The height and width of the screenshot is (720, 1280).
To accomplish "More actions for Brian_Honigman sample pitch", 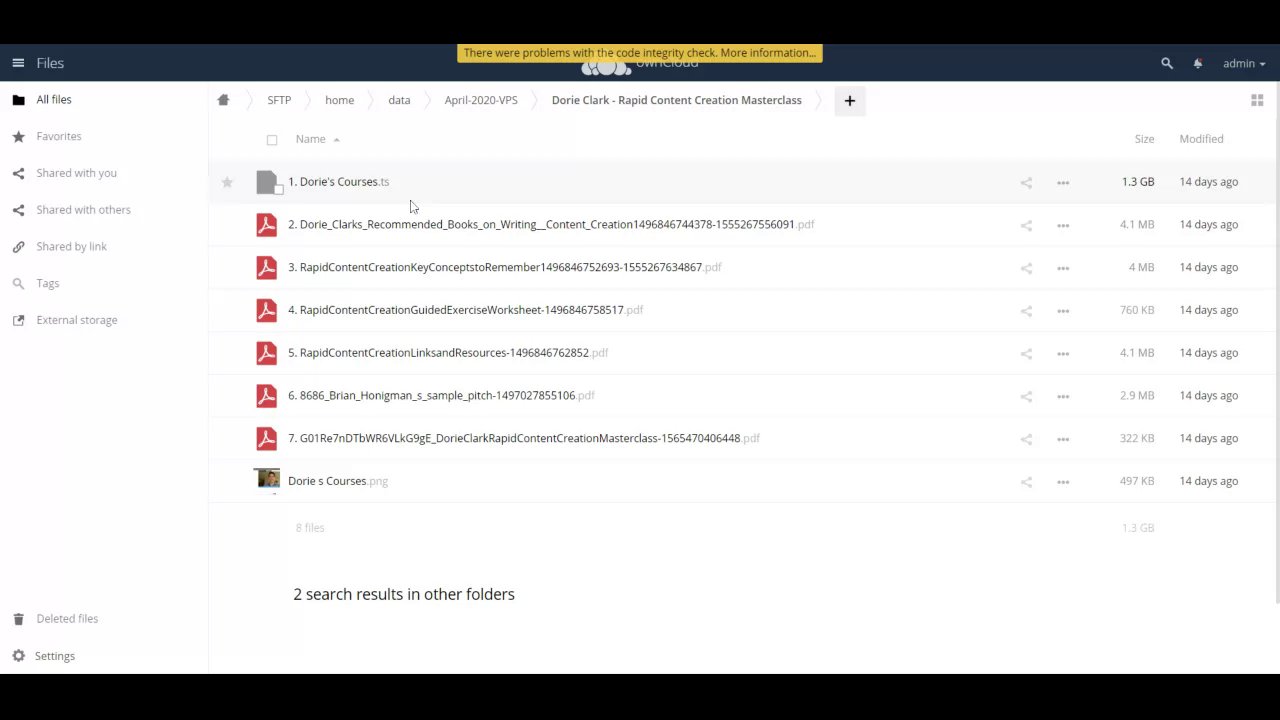I will 1063,397.
